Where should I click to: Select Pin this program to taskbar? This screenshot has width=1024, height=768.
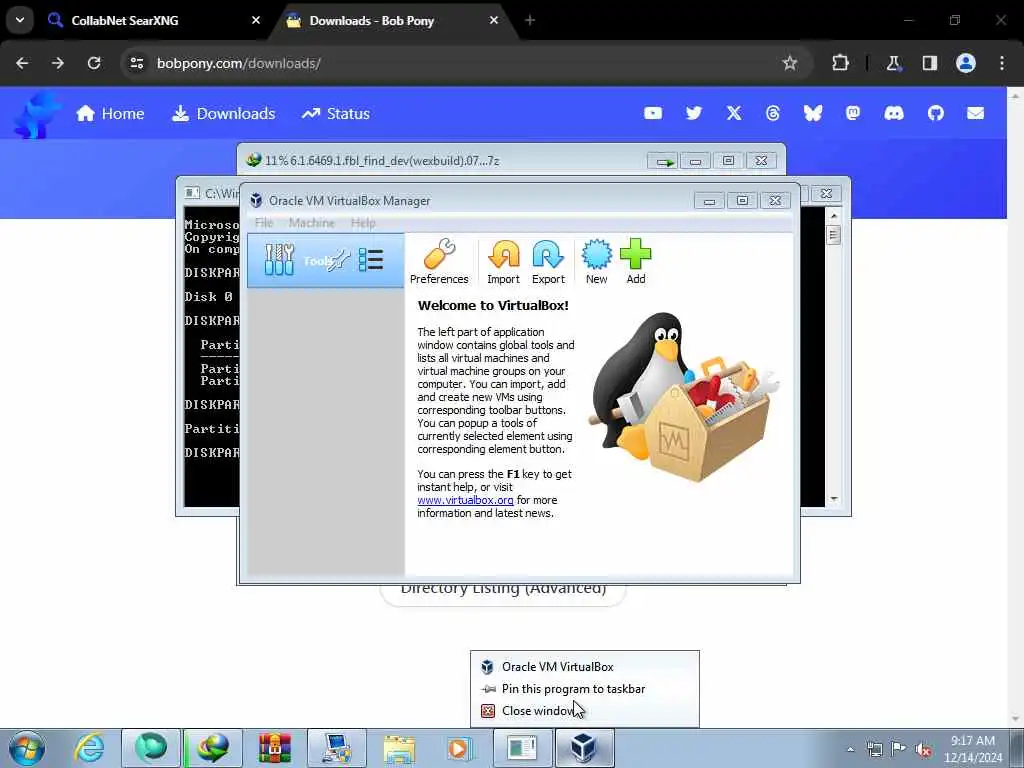[584, 688]
